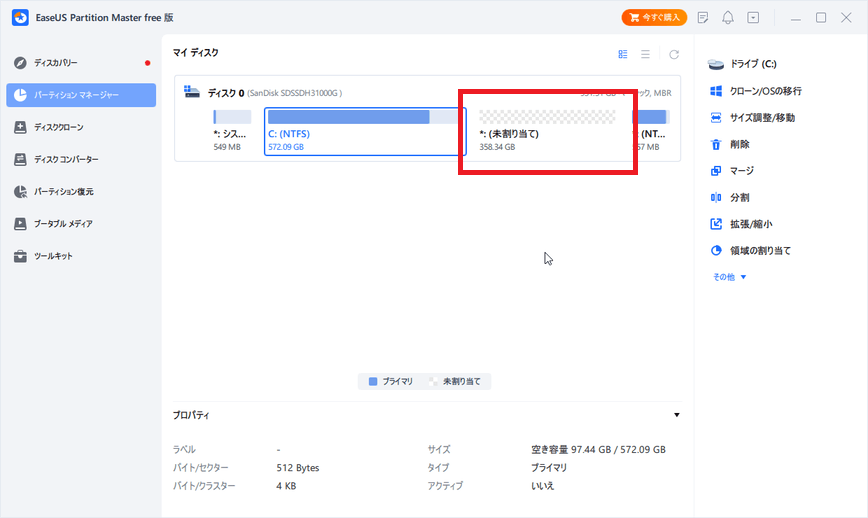Open the title bar dropdown menu box
The image size is (868, 518).
(753, 18)
